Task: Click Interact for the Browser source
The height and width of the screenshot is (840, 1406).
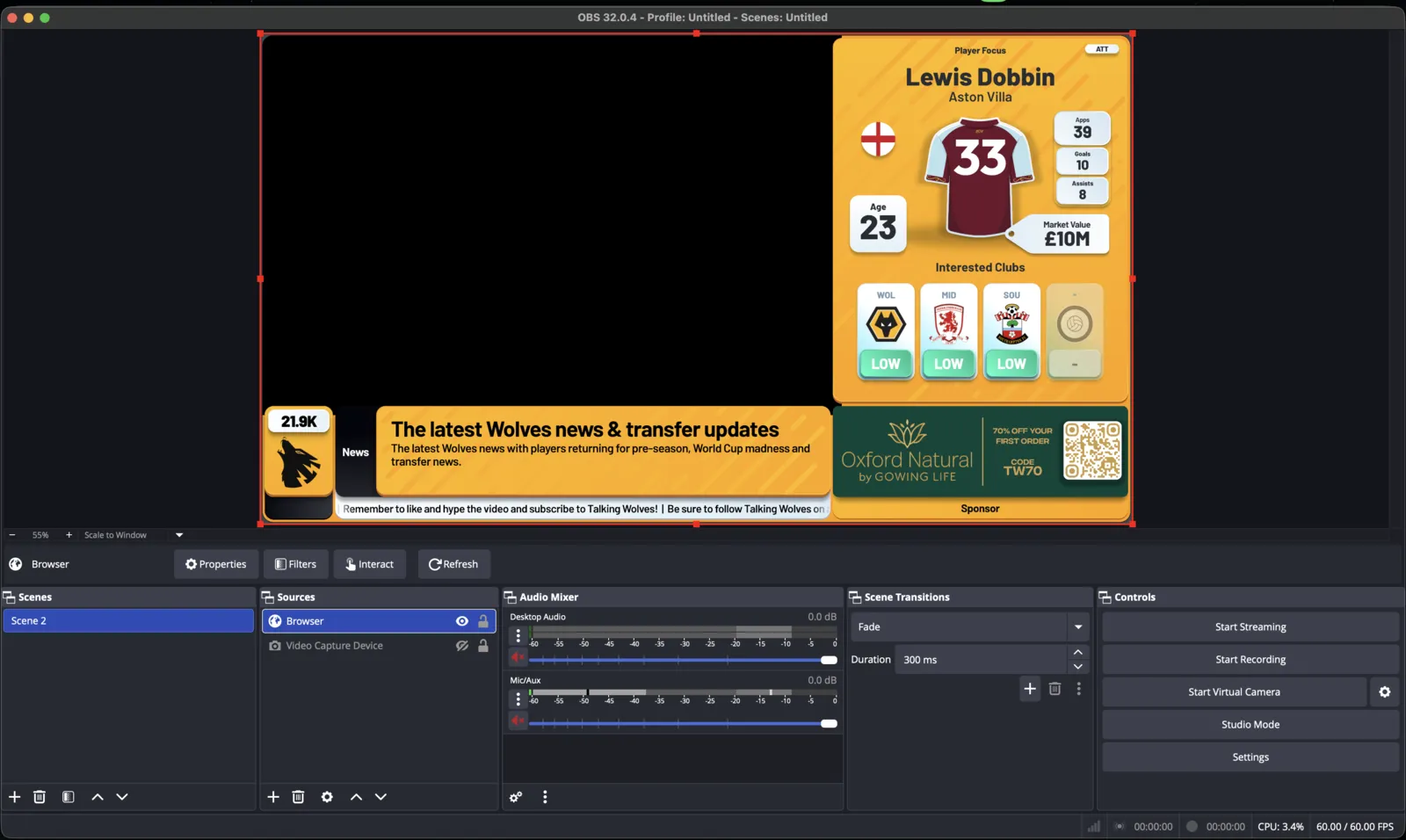Action: click(x=370, y=564)
